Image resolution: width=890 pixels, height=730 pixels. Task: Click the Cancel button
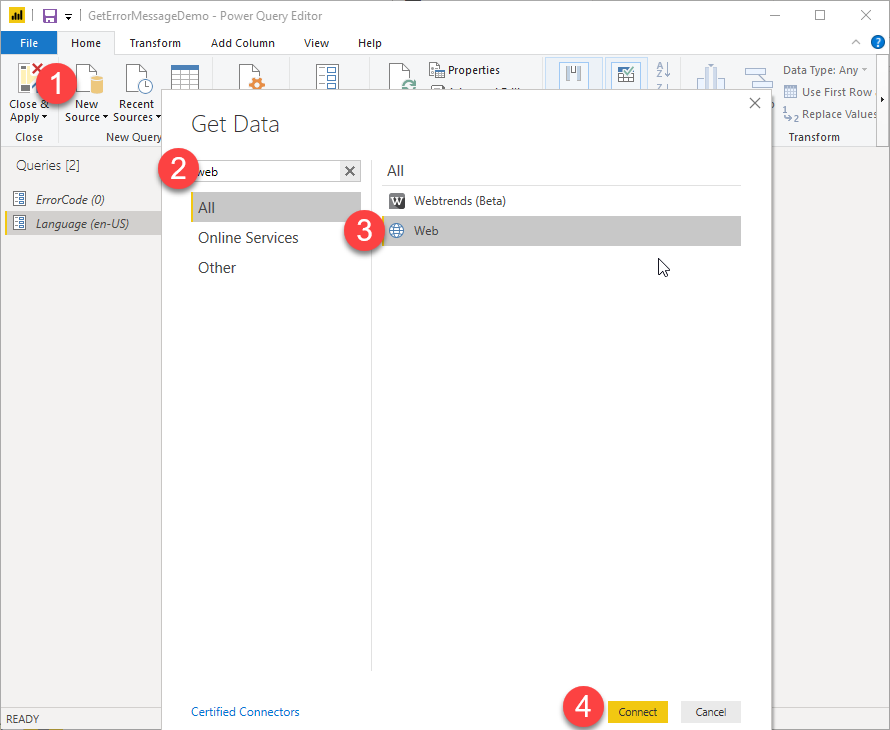[x=711, y=712]
